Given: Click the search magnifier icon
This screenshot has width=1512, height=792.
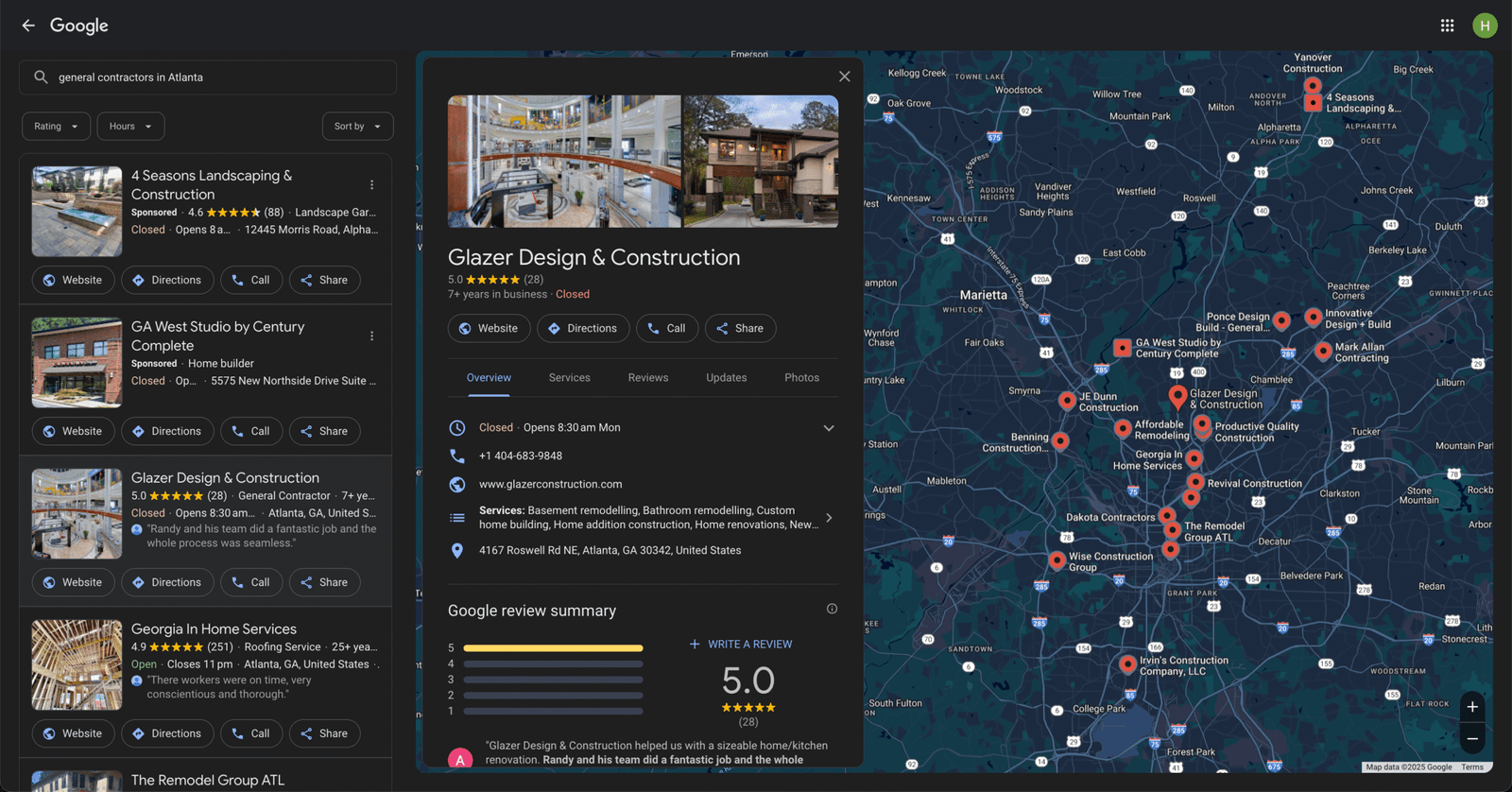Looking at the screenshot, I should point(41,77).
